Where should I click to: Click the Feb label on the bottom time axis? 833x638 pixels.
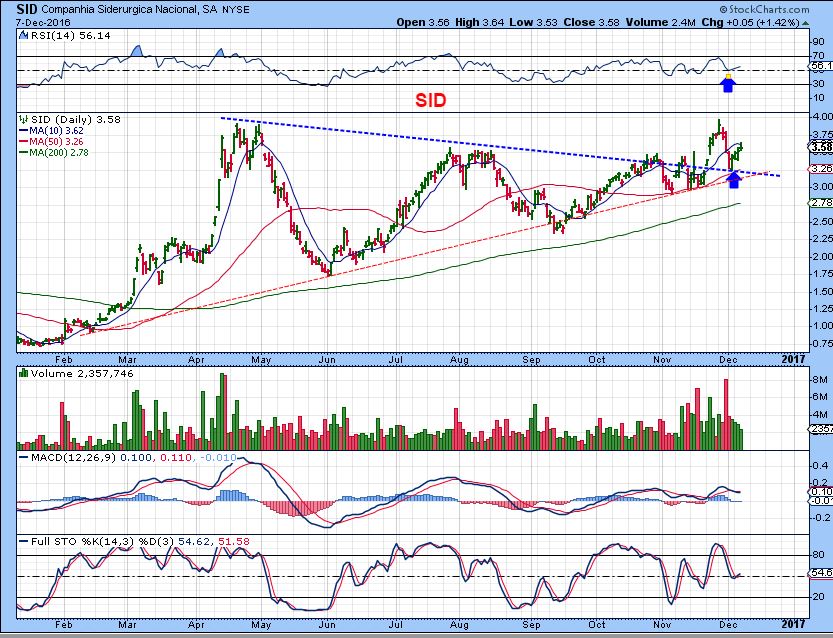click(x=63, y=624)
